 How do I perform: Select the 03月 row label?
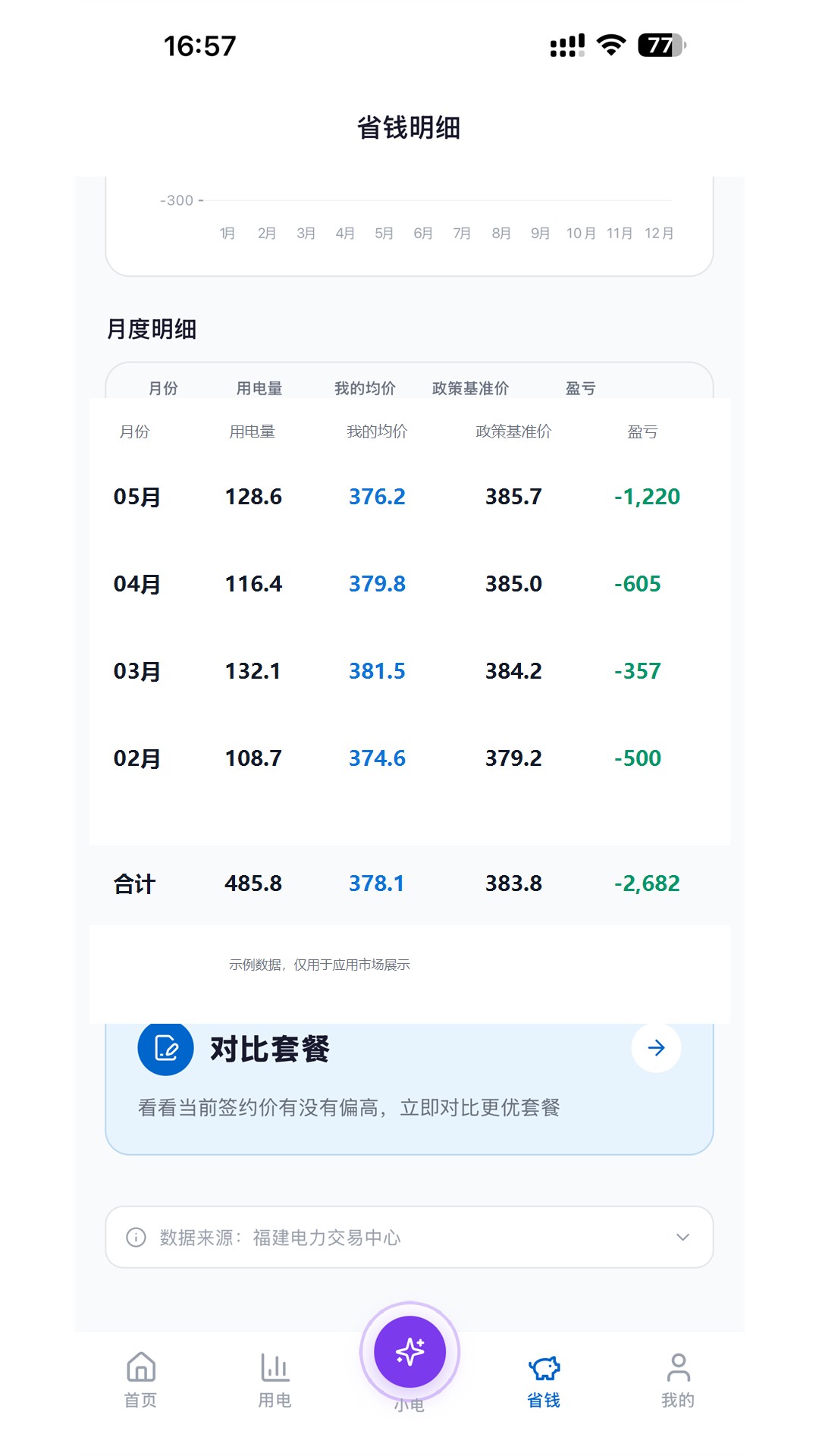(136, 671)
